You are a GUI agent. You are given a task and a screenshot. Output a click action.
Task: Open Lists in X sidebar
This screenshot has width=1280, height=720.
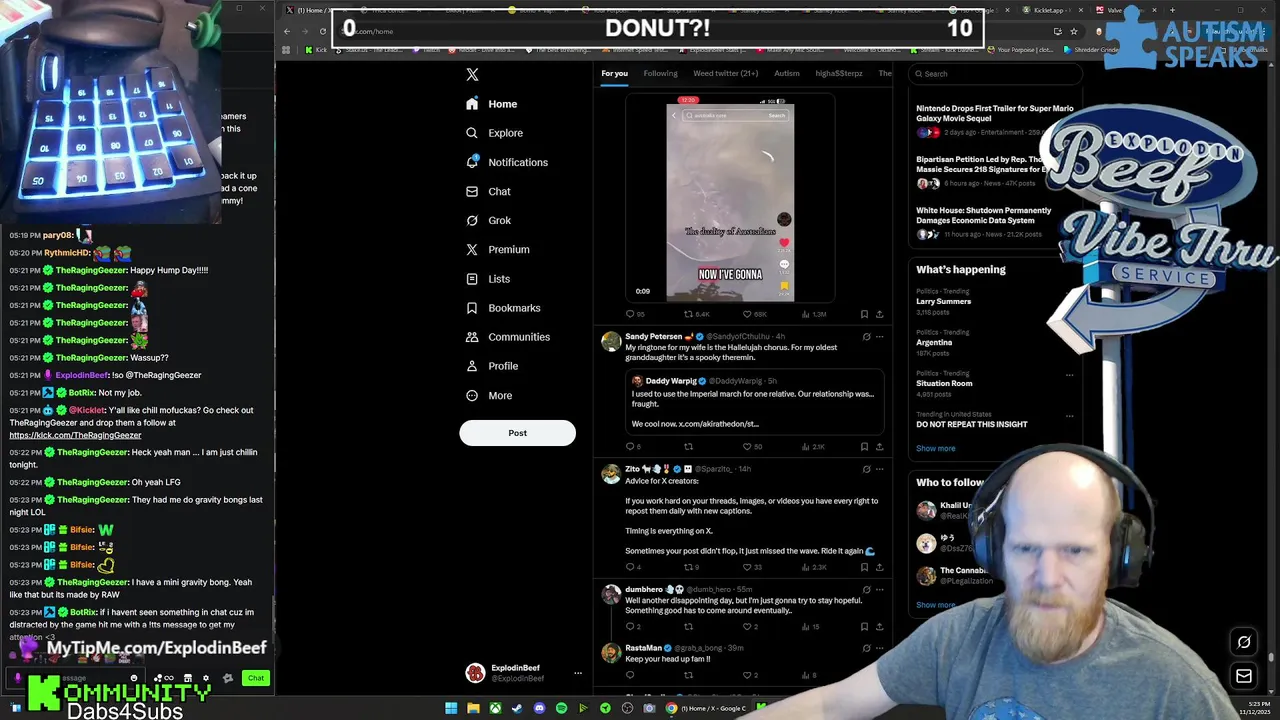click(487, 279)
